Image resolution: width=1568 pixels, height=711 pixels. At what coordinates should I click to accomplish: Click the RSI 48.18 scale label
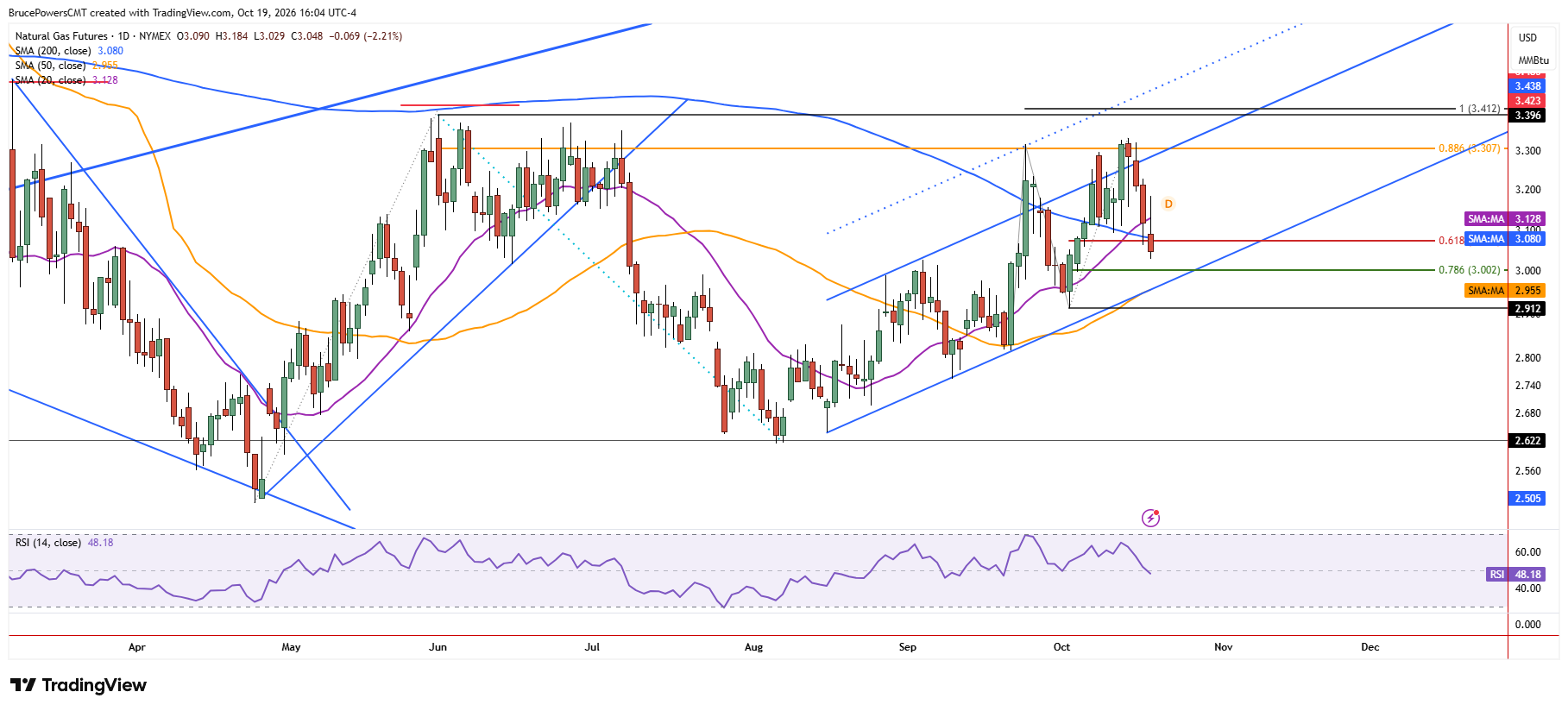click(x=1514, y=575)
